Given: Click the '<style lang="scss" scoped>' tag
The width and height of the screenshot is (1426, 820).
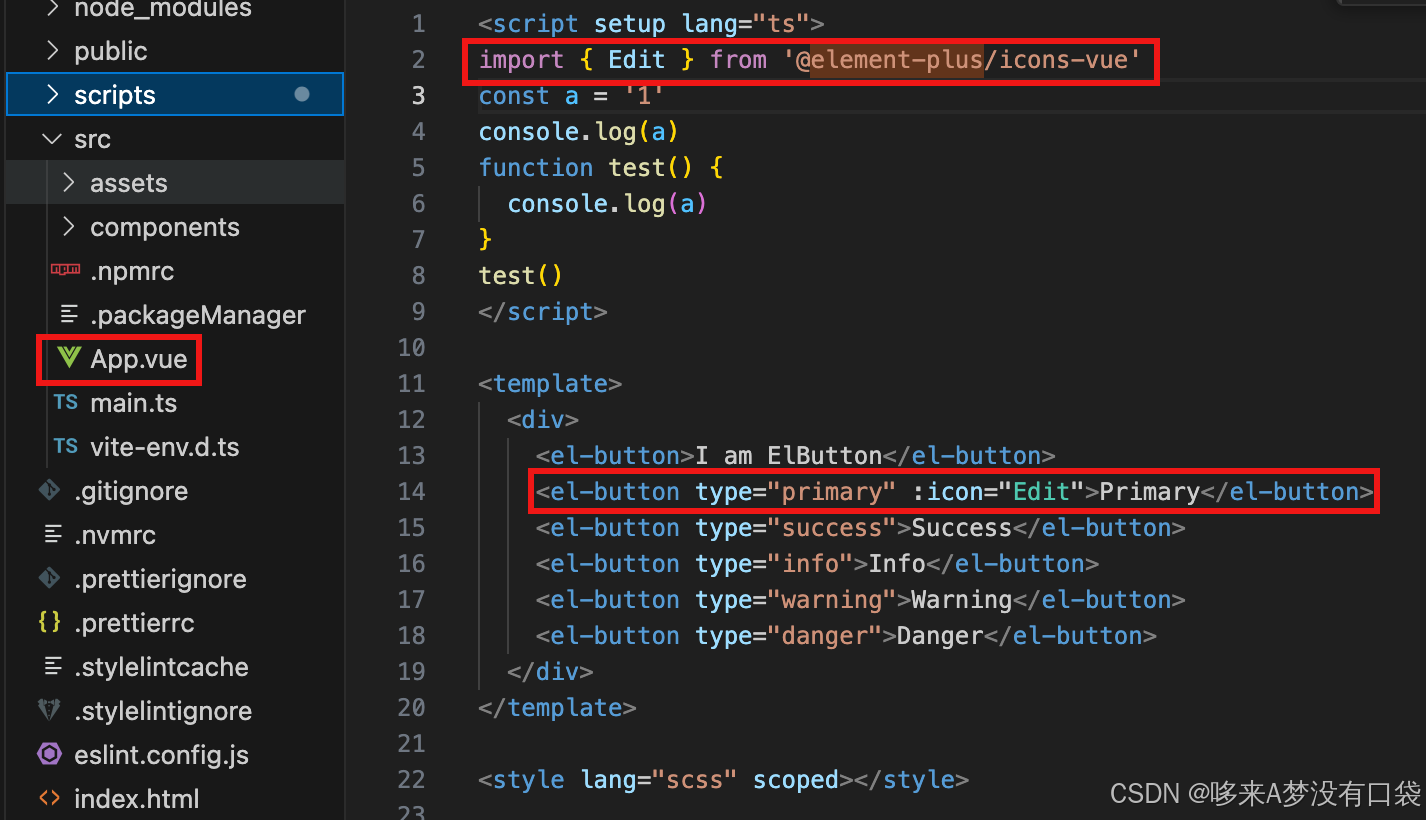Looking at the screenshot, I should [666, 779].
